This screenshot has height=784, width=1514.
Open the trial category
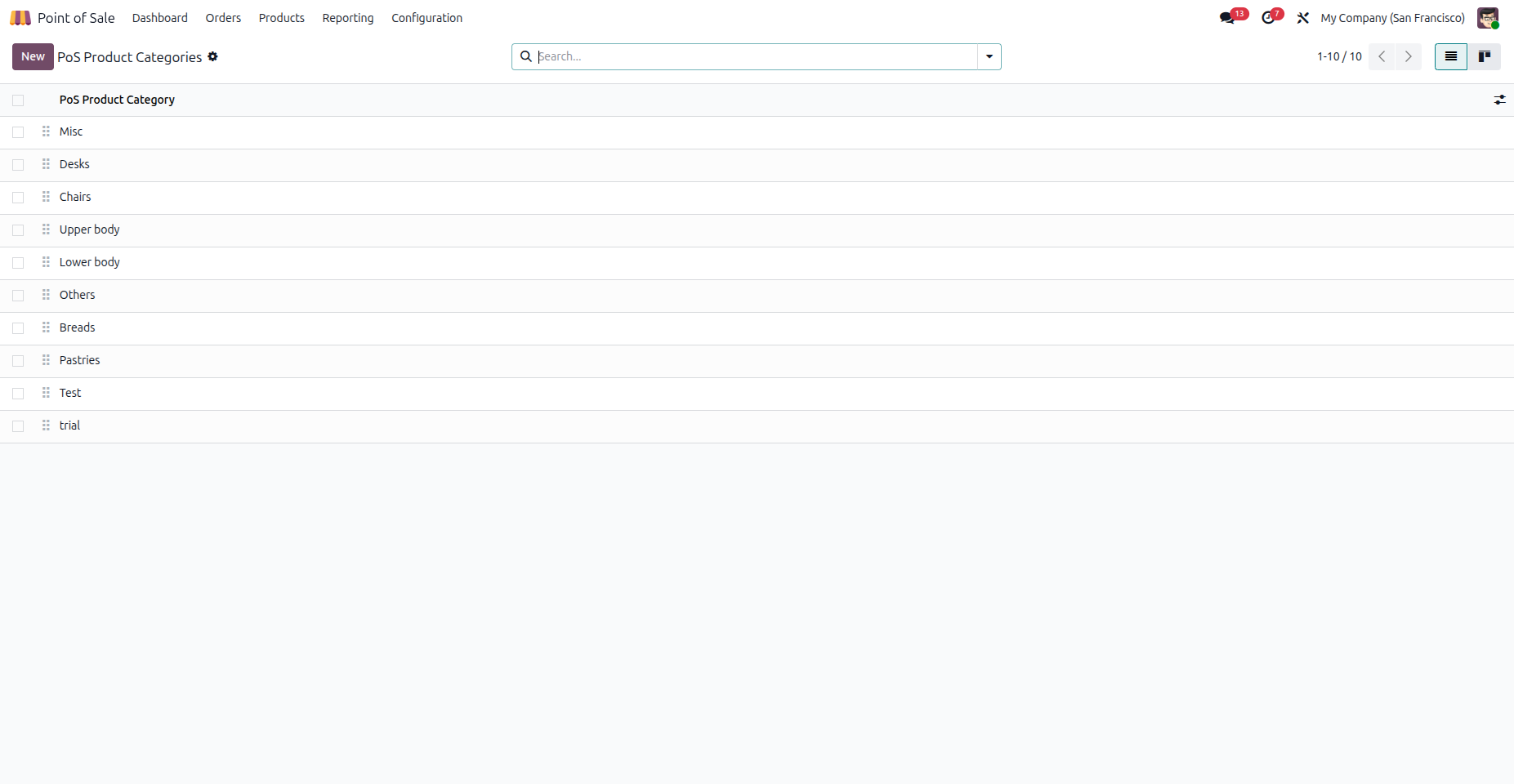[x=69, y=425]
